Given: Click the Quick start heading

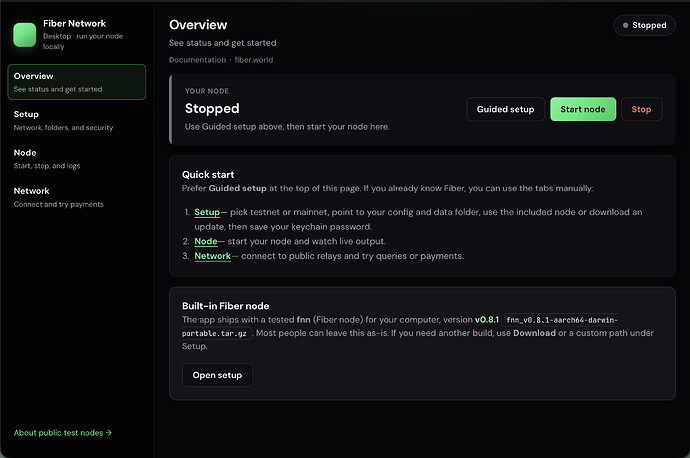Looking at the screenshot, I should (x=208, y=175).
